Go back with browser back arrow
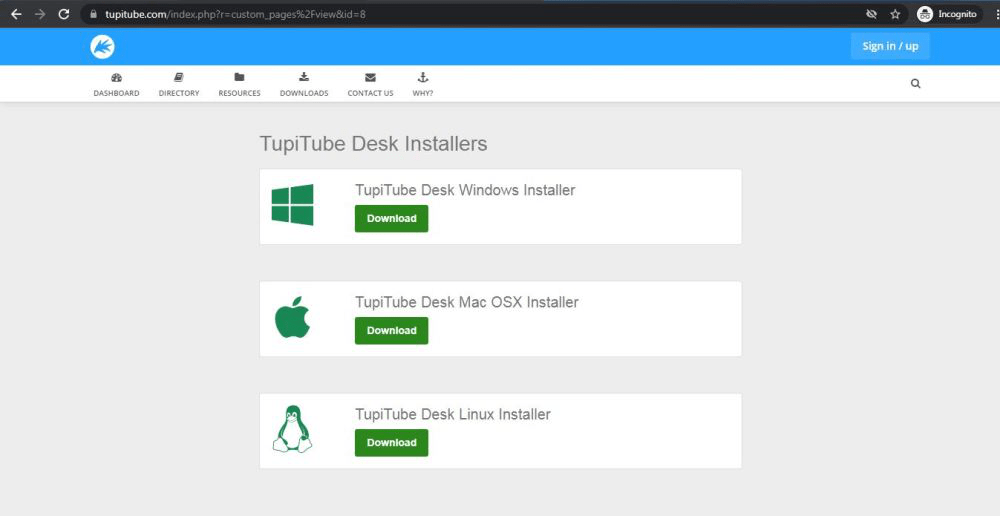The height and width of the screenshot is (516, 1000). pyautogui.click(x=16, y=14)
